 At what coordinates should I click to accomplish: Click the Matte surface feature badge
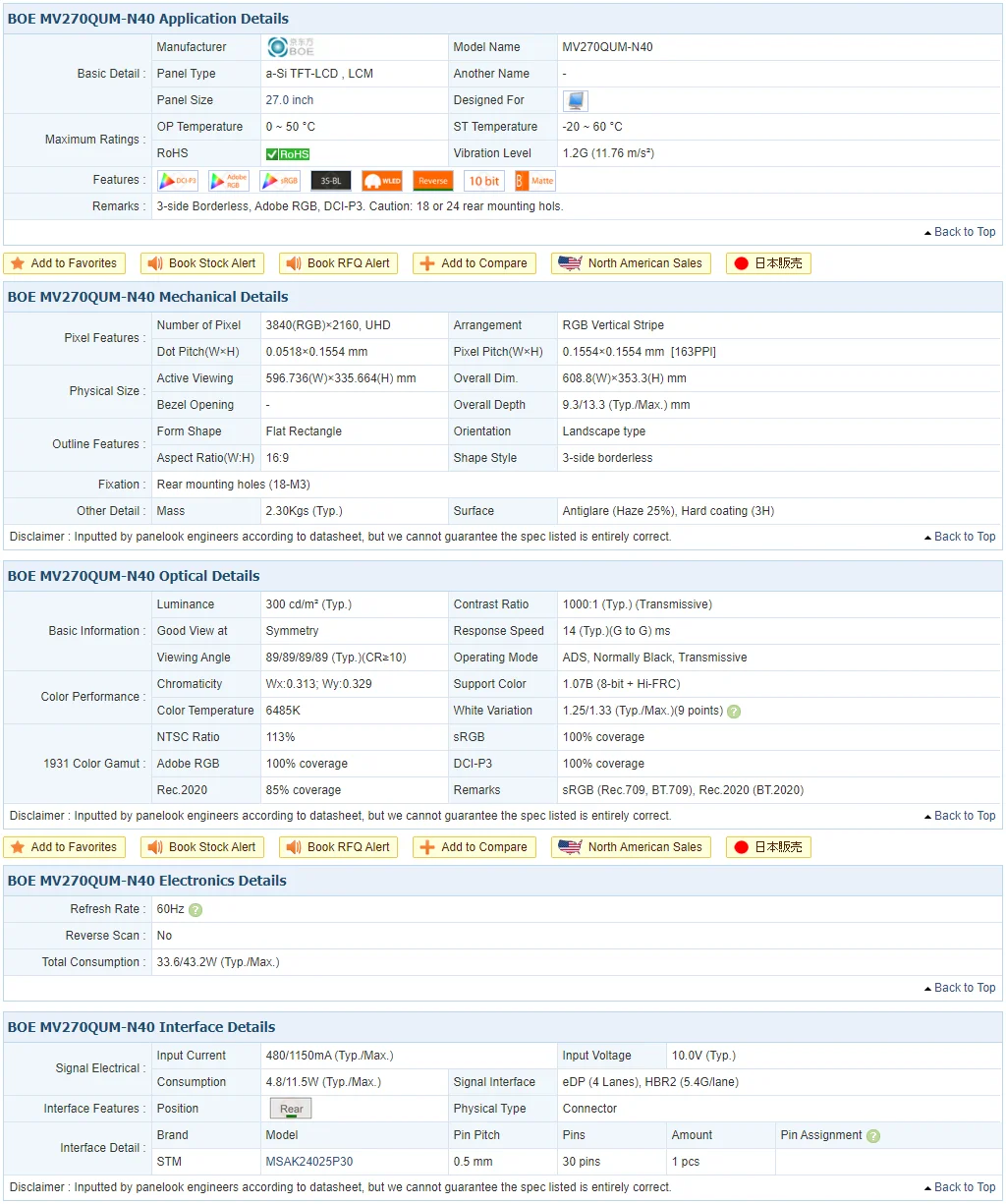(535, 180)
